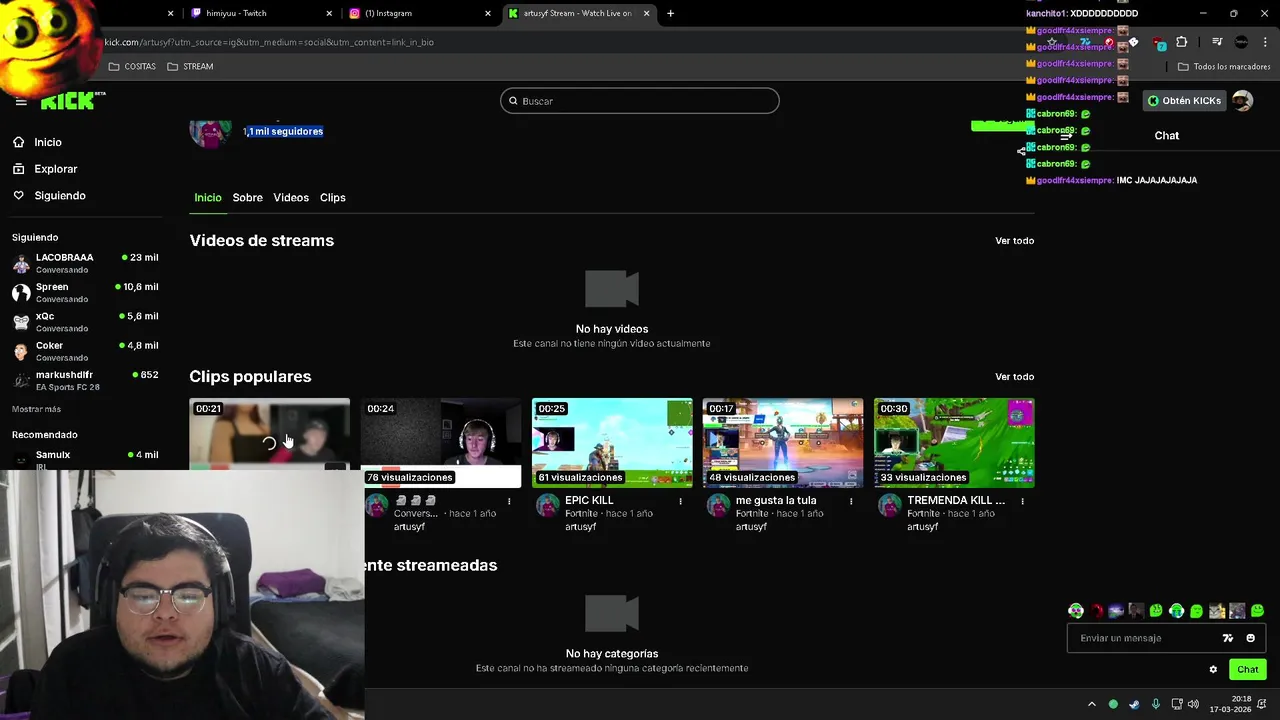This screenshot has width=1280, height=720.
Task: Open the Inicio sidebar link
Action: click(x=48, y=142)
